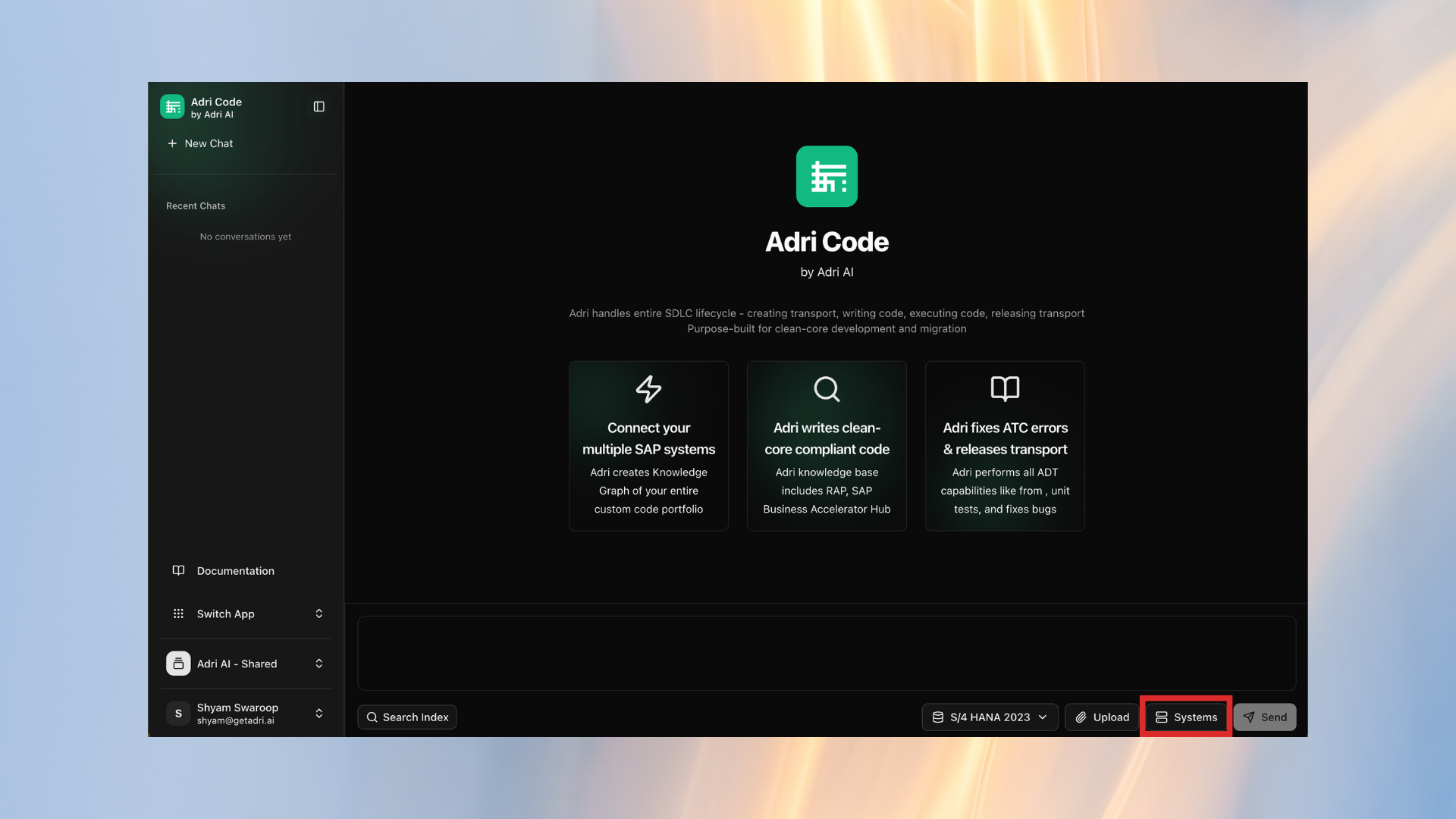Expand the Switch App options
Image resolution: width=1456 pixels, height=819 pixels.
pos(318,613)
